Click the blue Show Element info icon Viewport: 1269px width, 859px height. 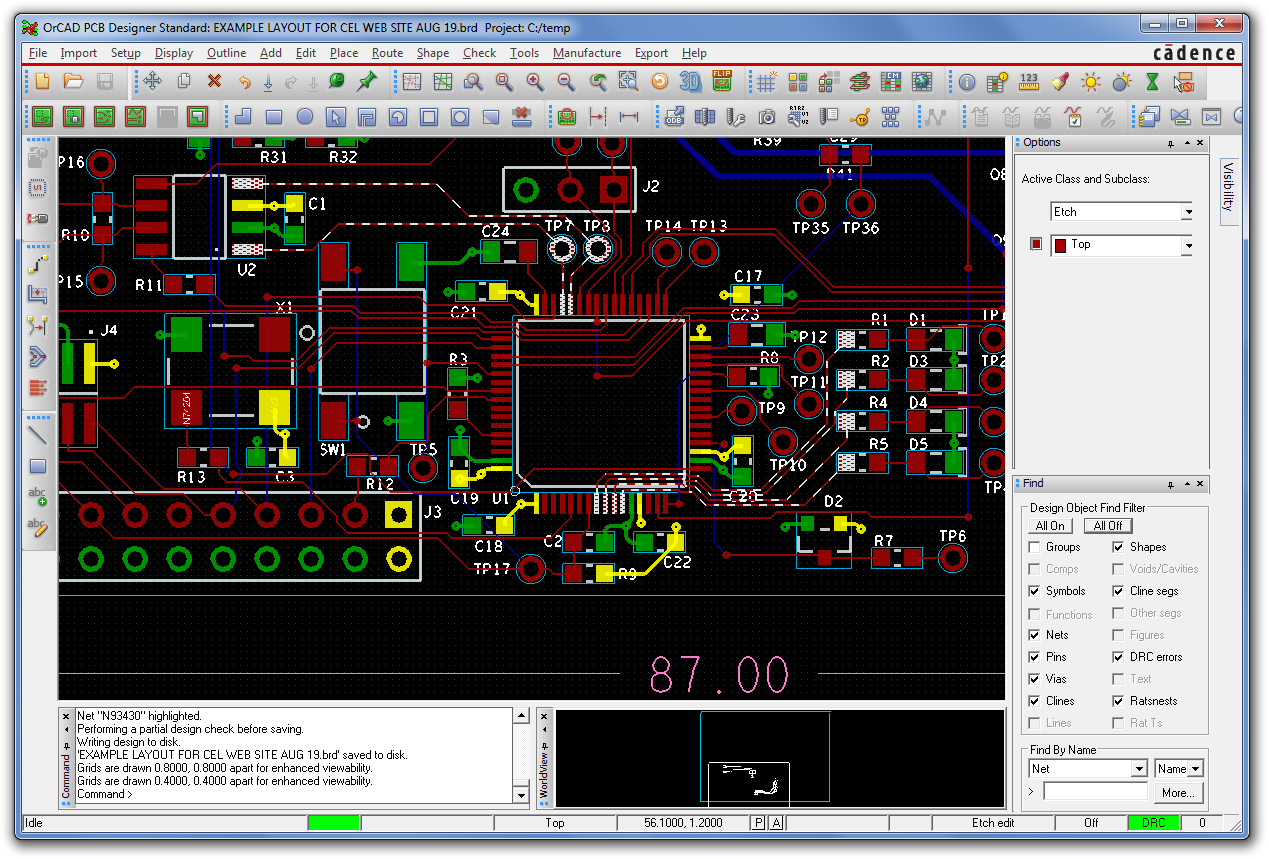[x=967, y=81]
